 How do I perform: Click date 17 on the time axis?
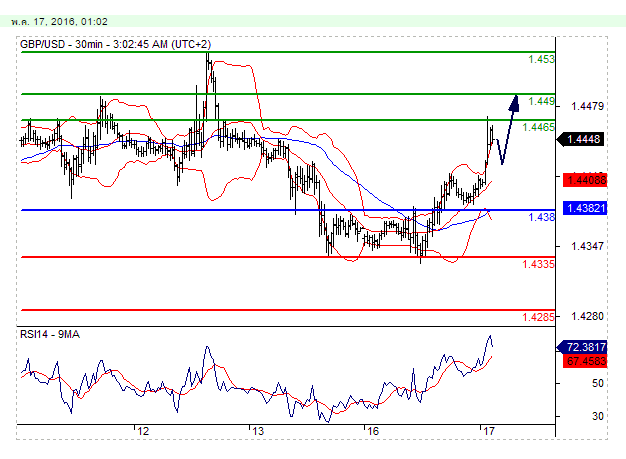487,432
